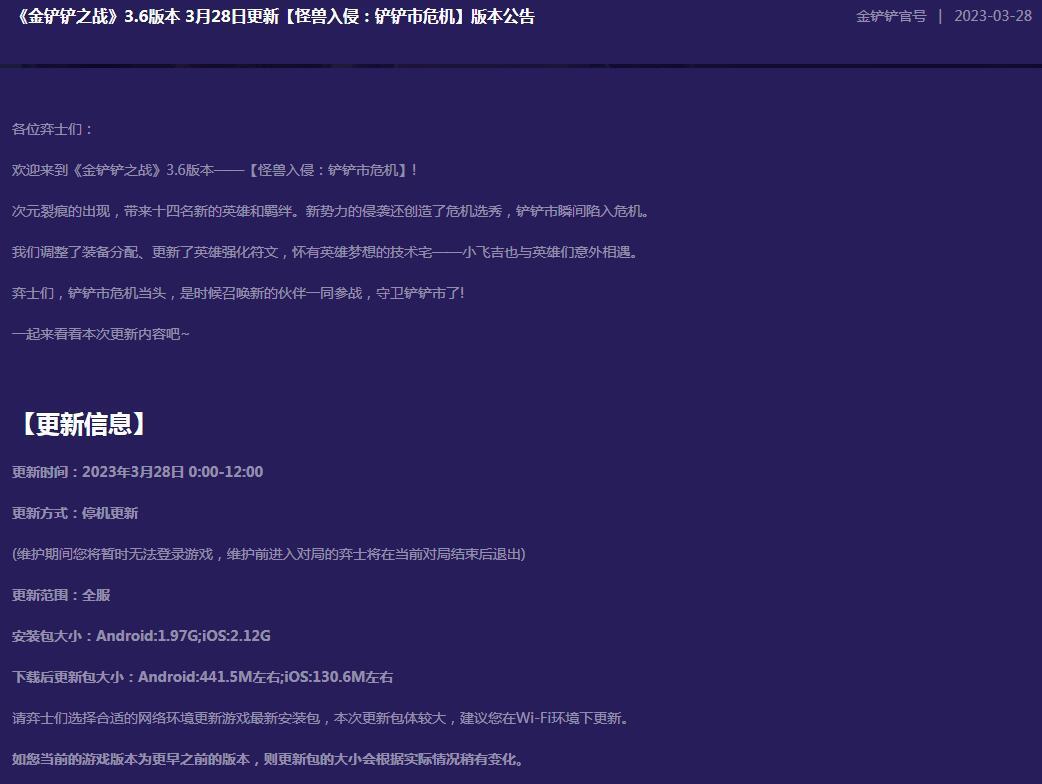The image size is (1042, 784).
Task: Click the note about earlier game versions
Action: click(x=265, y=758)
